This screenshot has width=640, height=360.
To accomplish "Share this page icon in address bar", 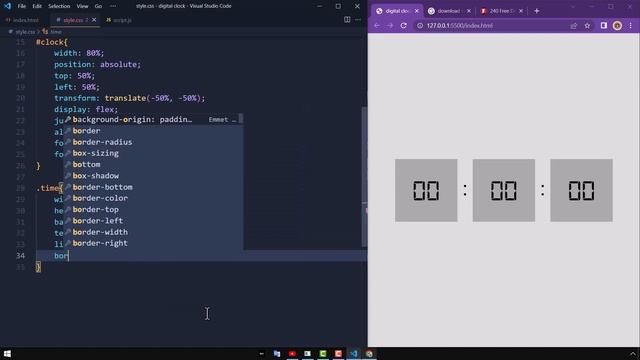I will click(573, 26).
